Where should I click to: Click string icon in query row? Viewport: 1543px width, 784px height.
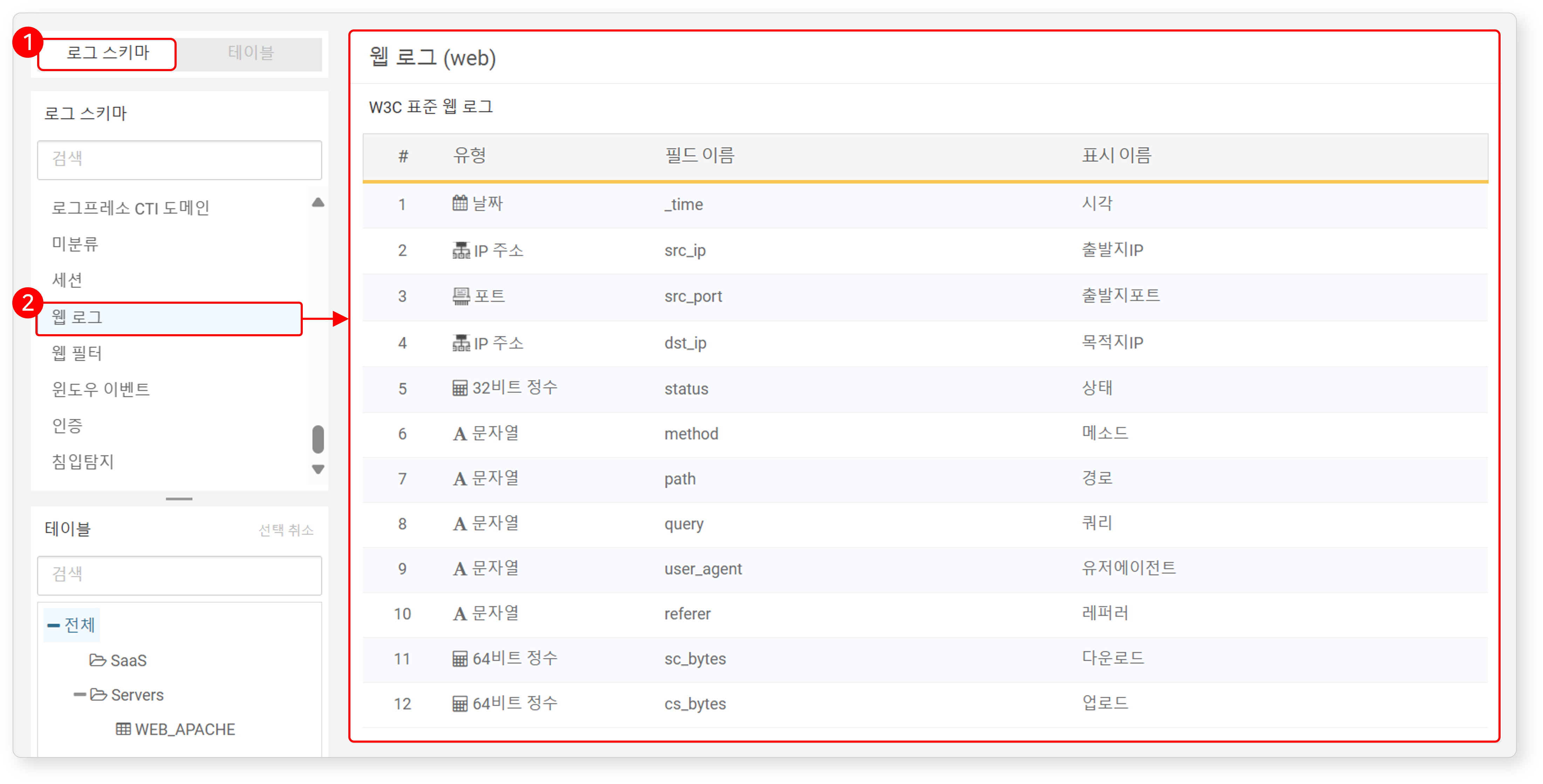click(x=459, y=523)
